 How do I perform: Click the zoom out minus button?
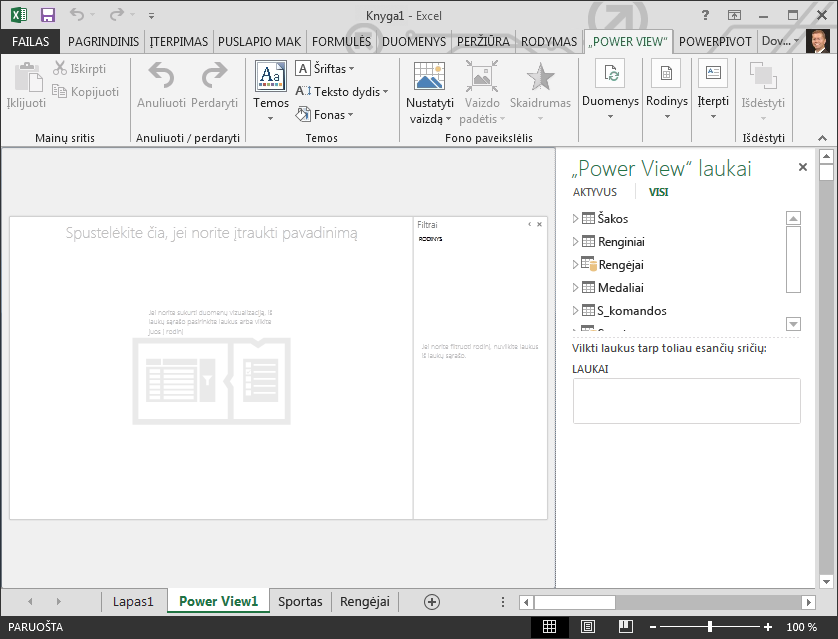pyautogui.click(x=653, y=627)
